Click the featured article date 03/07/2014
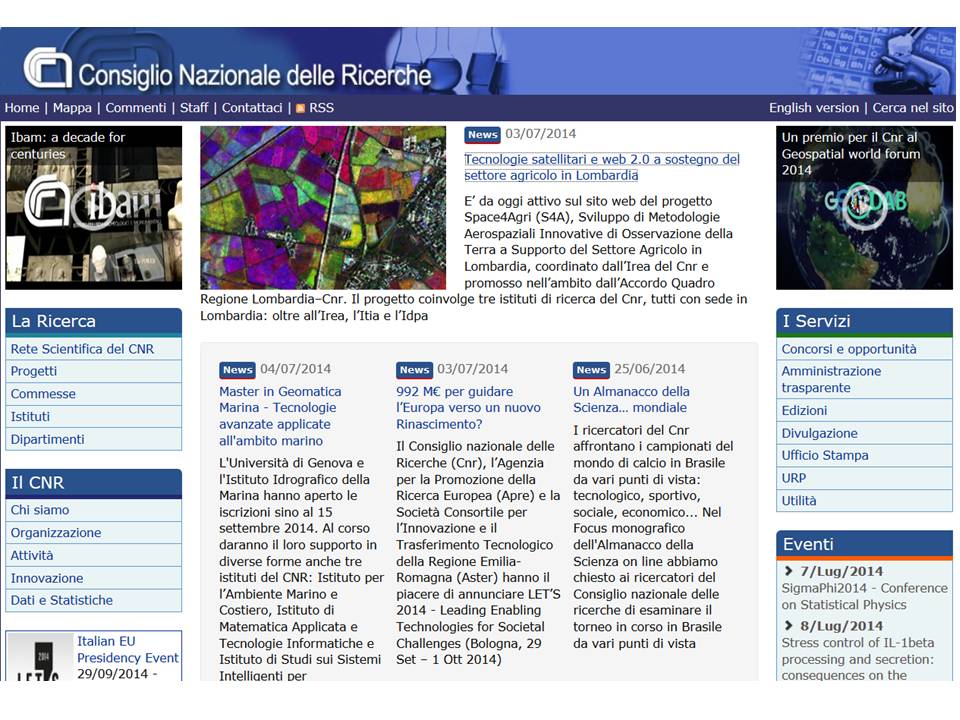The height and width of the screenshot is (720, 960). (x=541, y=133)
